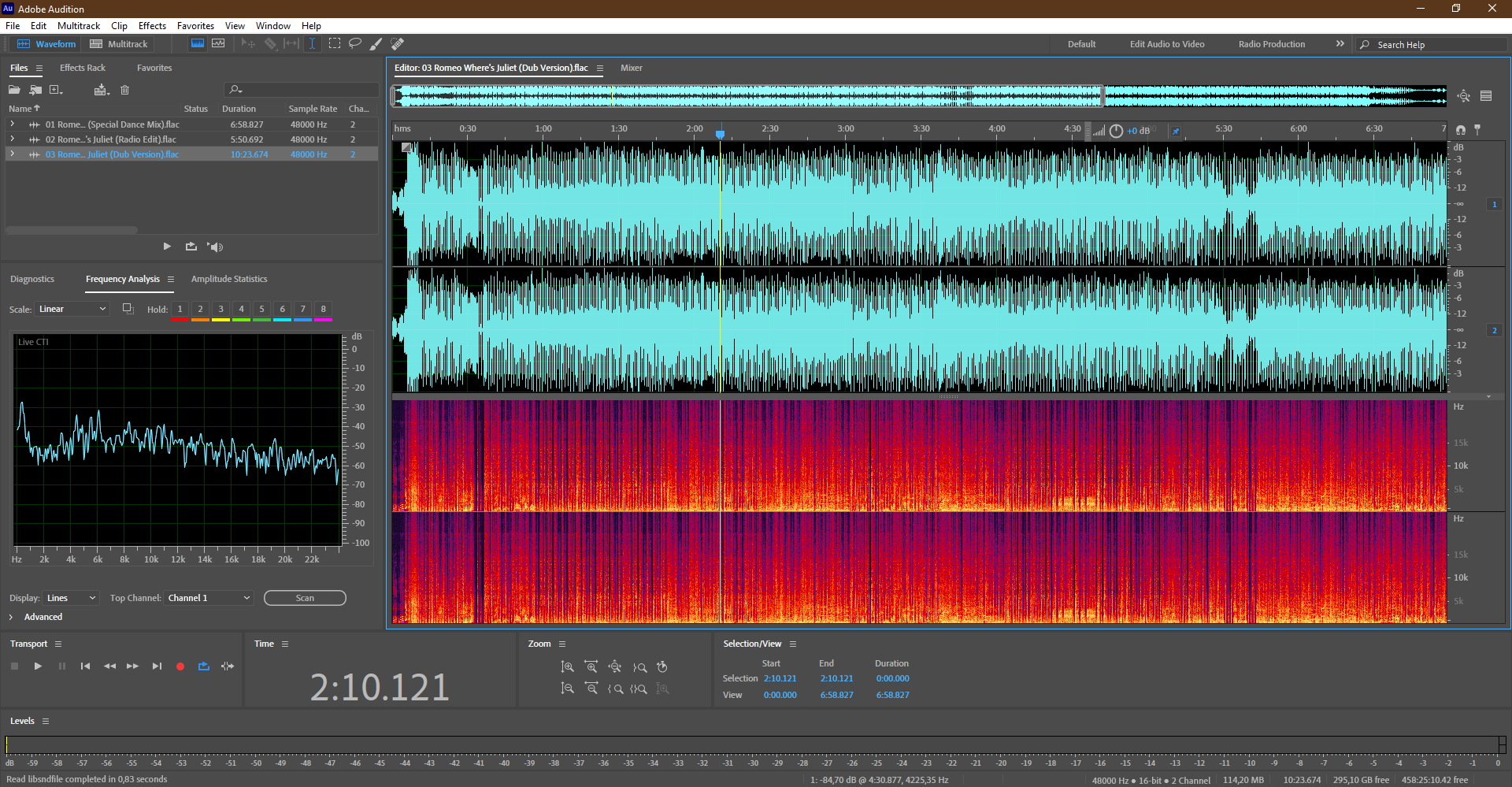This screenshot has height=787, width=1512.
Task: Toggle channel 2 enable button
Action: [1495, 330]
